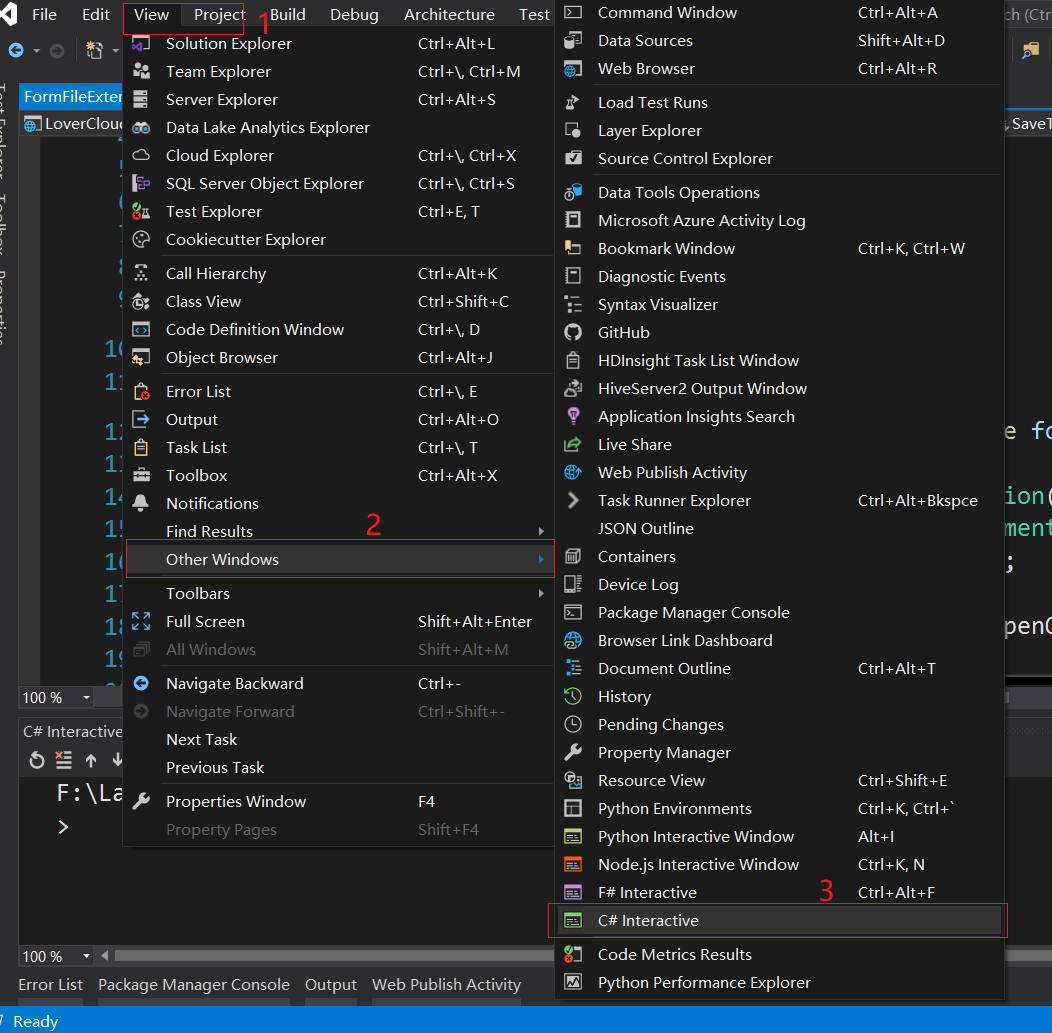Image resolution: width=1052 pixels, height=1033 pixels.
Task: Expand the Other Windows submenu arrow
Action: click(x=541, y=559)
